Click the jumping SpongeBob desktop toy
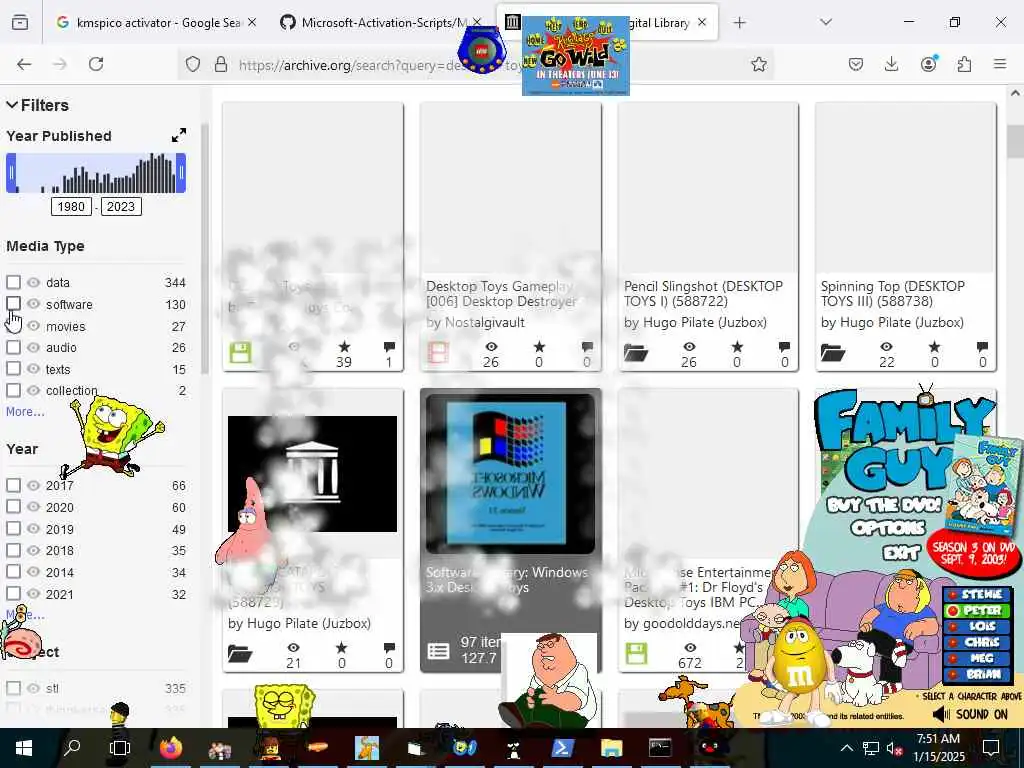This screenshot has width=1024, height=768. pyautogui.click(x=112, y=434)
